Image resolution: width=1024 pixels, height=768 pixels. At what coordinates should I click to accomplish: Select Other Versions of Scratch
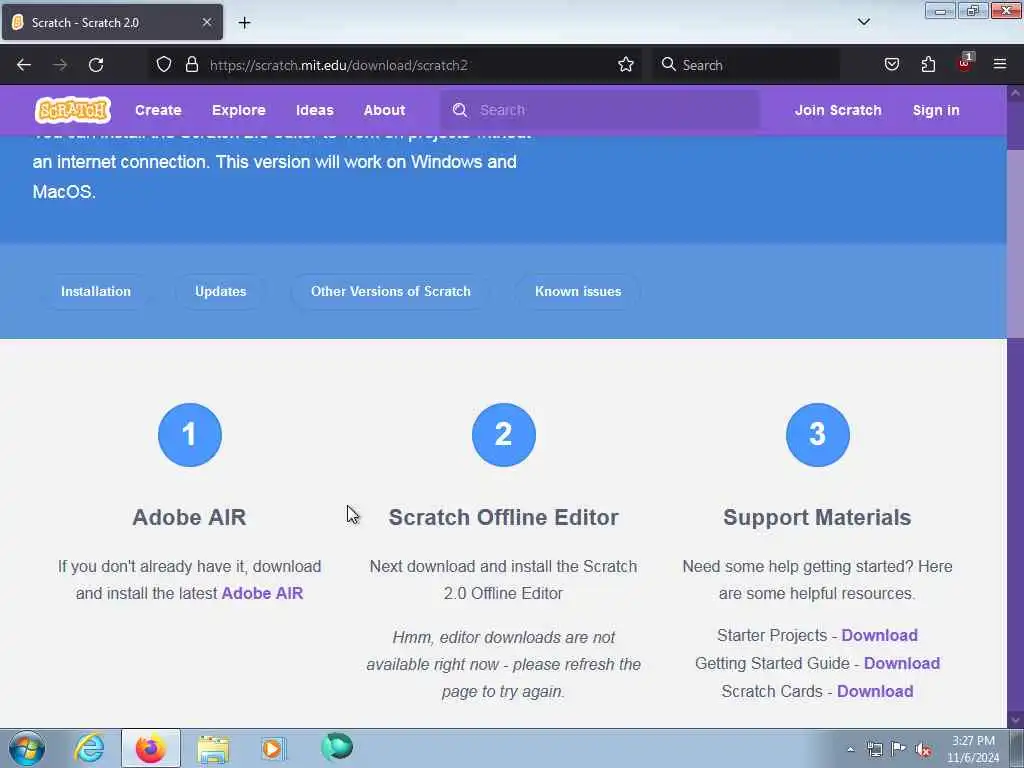pyautogui.click(x=391, y=291)
